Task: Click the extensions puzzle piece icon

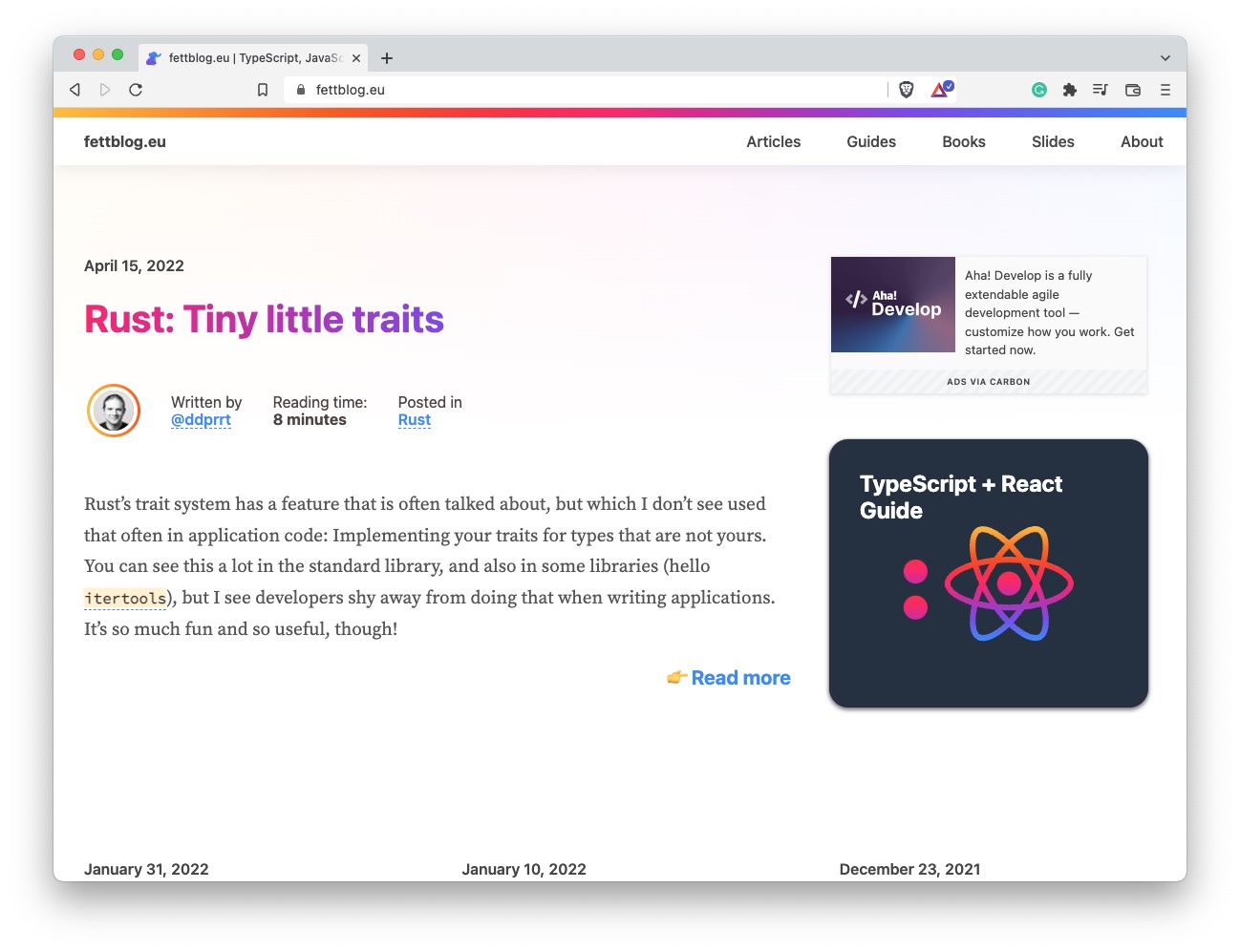Action: coord(1070,89)
